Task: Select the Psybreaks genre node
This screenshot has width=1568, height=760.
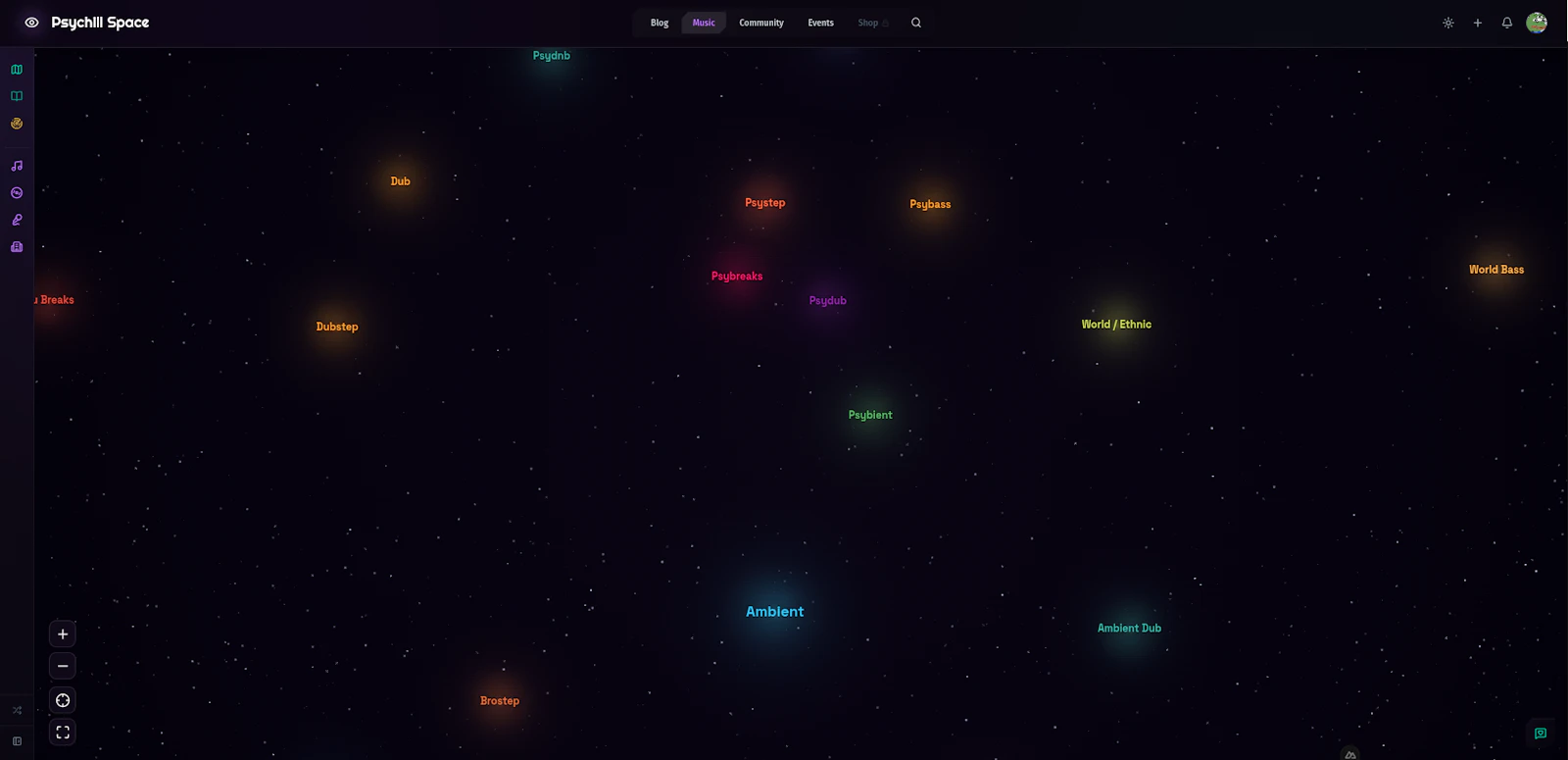Action: tap(737, 277)
